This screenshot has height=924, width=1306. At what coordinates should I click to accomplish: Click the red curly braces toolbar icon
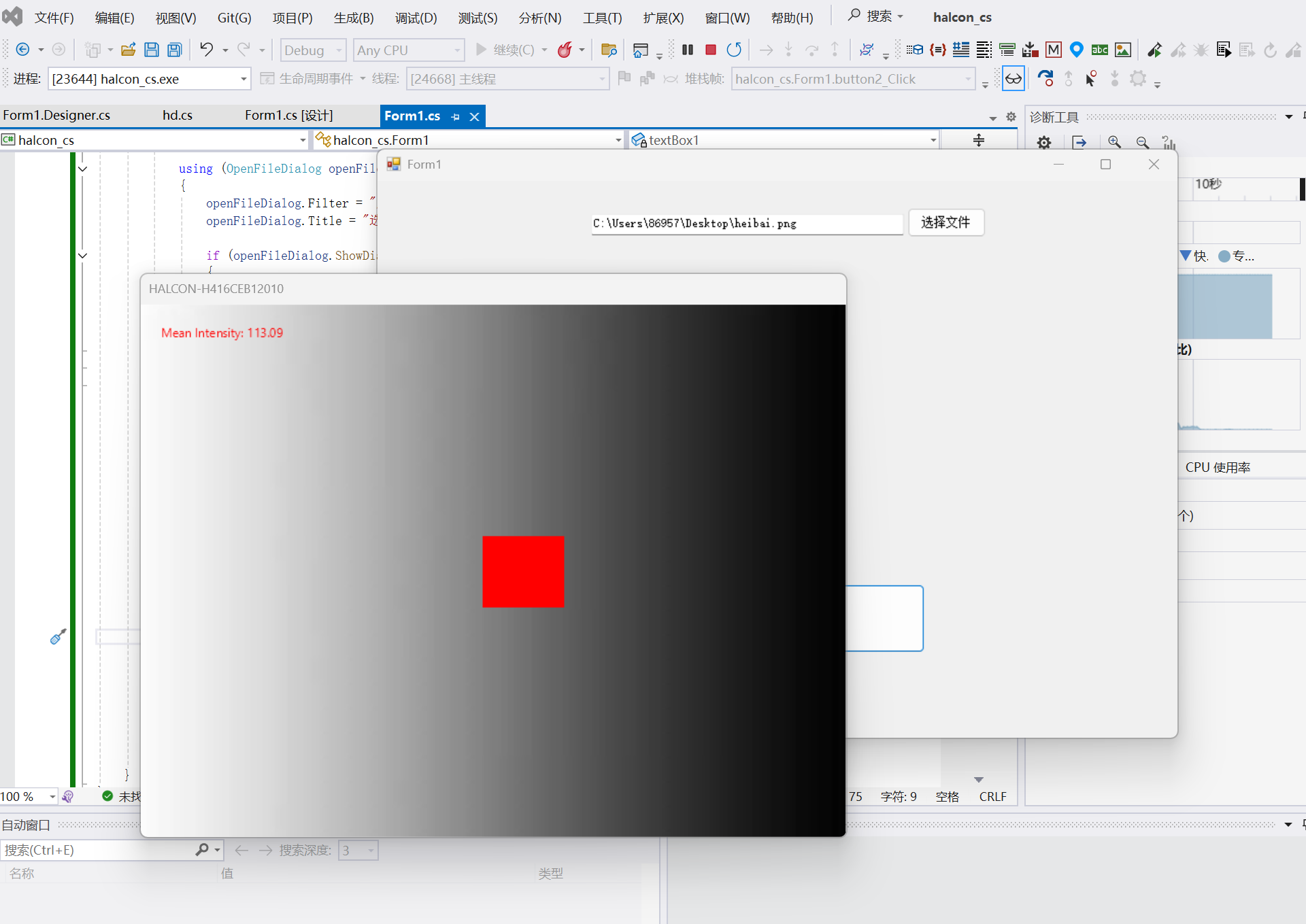click(938, 50)
